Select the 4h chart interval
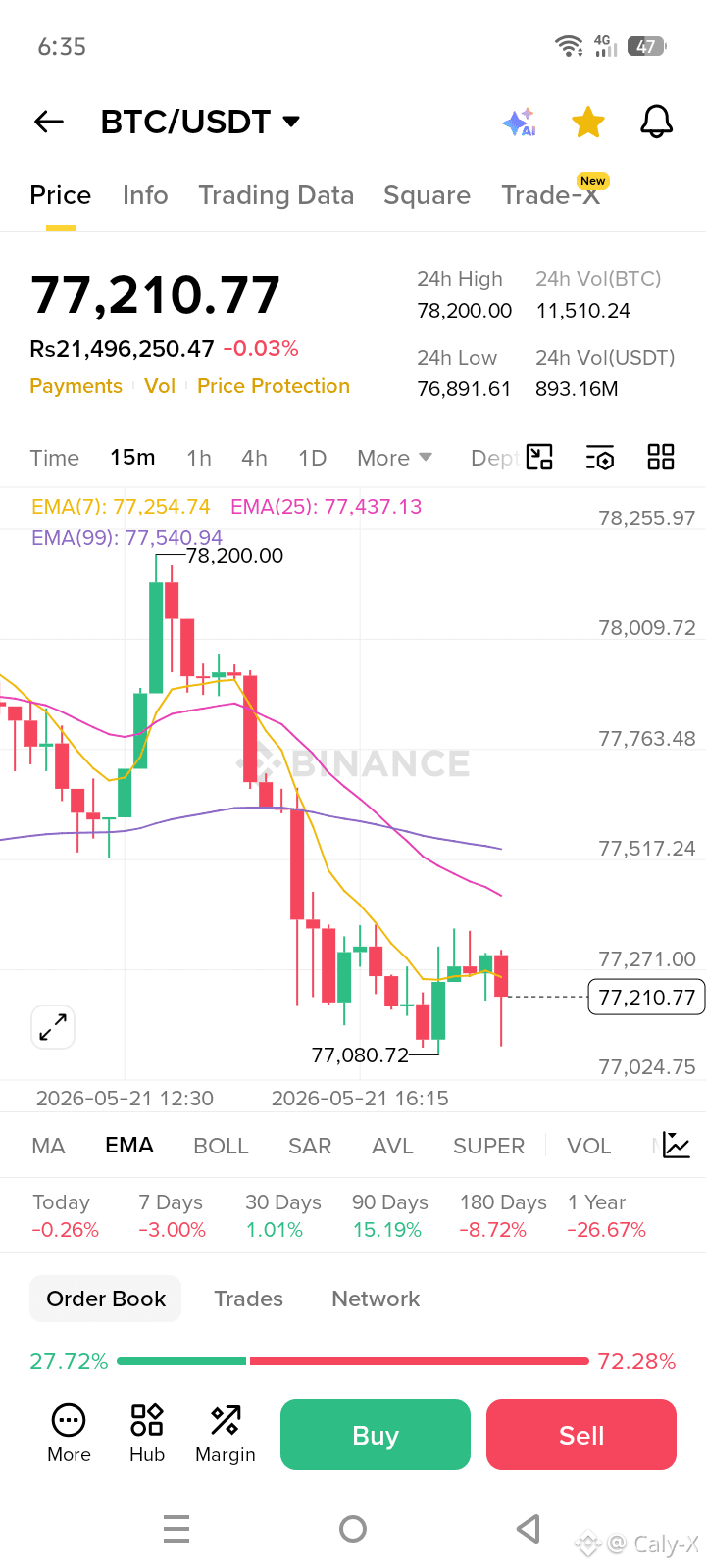The width and height of the screenshot is (706, 1568). (254, 458)
